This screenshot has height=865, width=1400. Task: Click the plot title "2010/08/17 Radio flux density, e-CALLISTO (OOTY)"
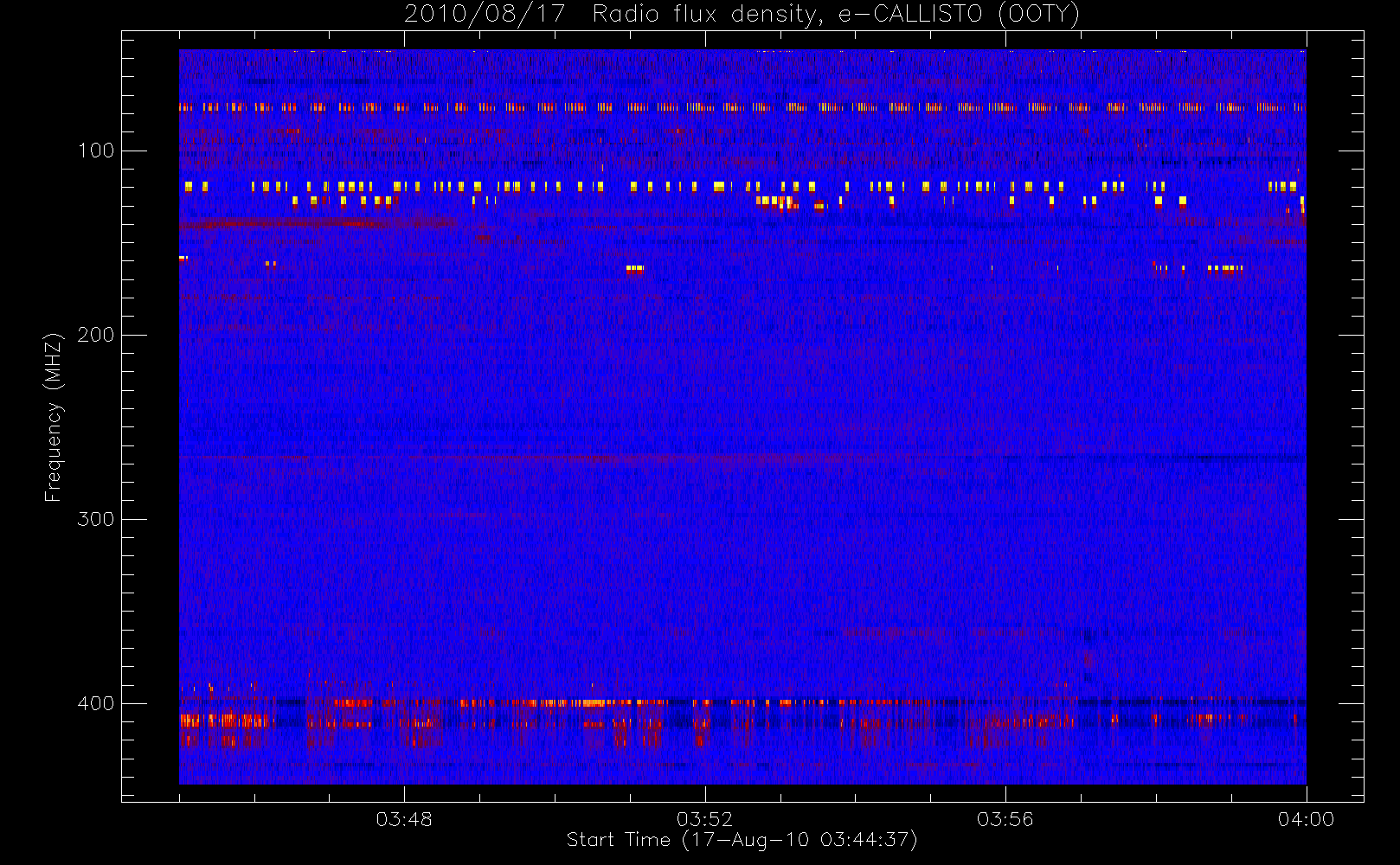pos(742,15)
